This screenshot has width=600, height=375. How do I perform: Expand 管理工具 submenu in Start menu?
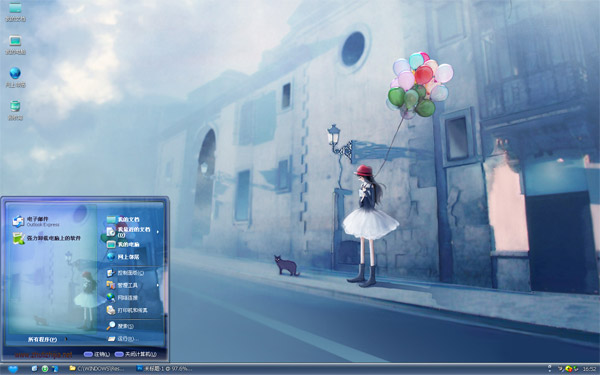pos(133,285)
